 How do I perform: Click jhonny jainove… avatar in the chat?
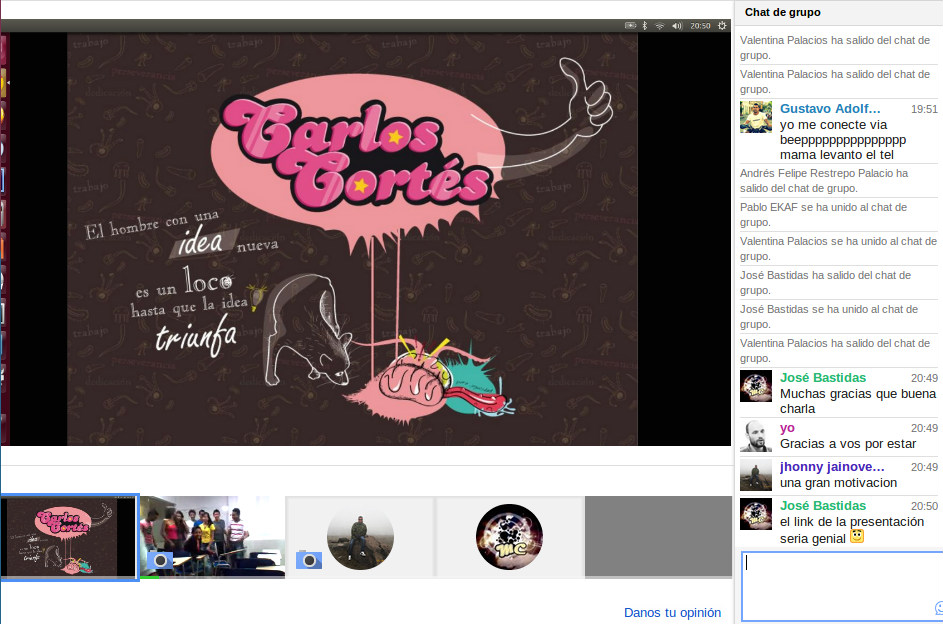[x=755, y=475]
